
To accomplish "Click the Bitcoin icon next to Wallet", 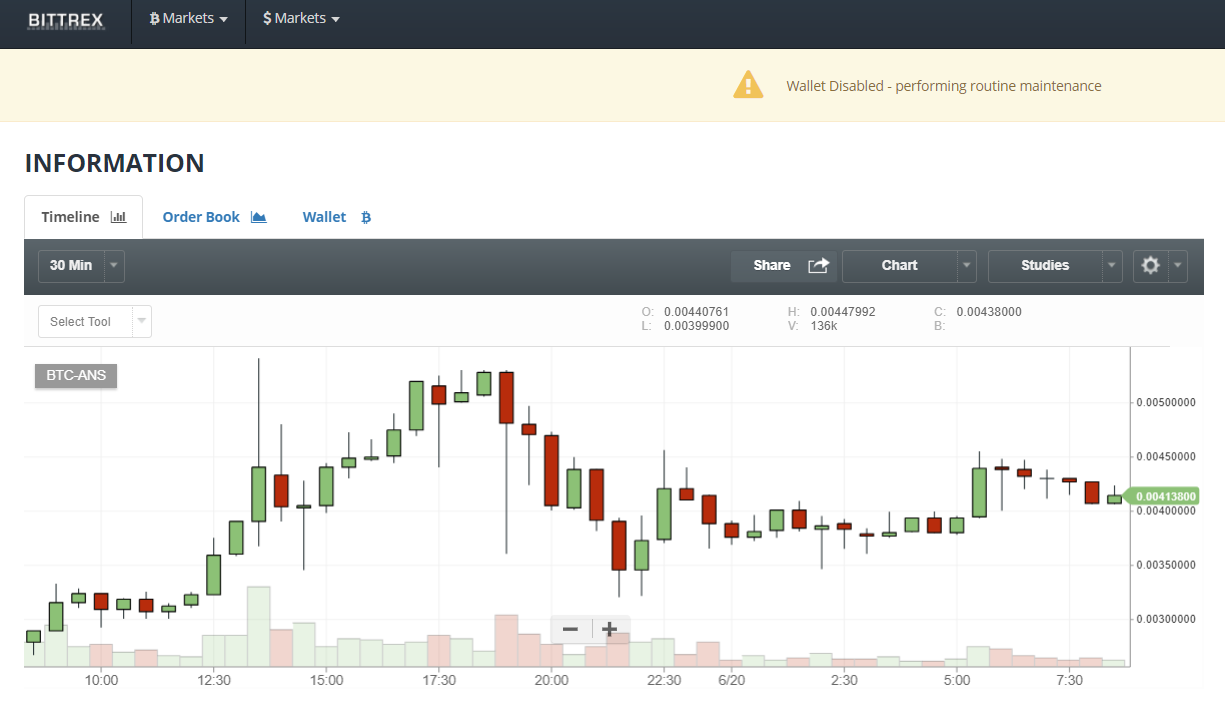I will coord(366,217).
